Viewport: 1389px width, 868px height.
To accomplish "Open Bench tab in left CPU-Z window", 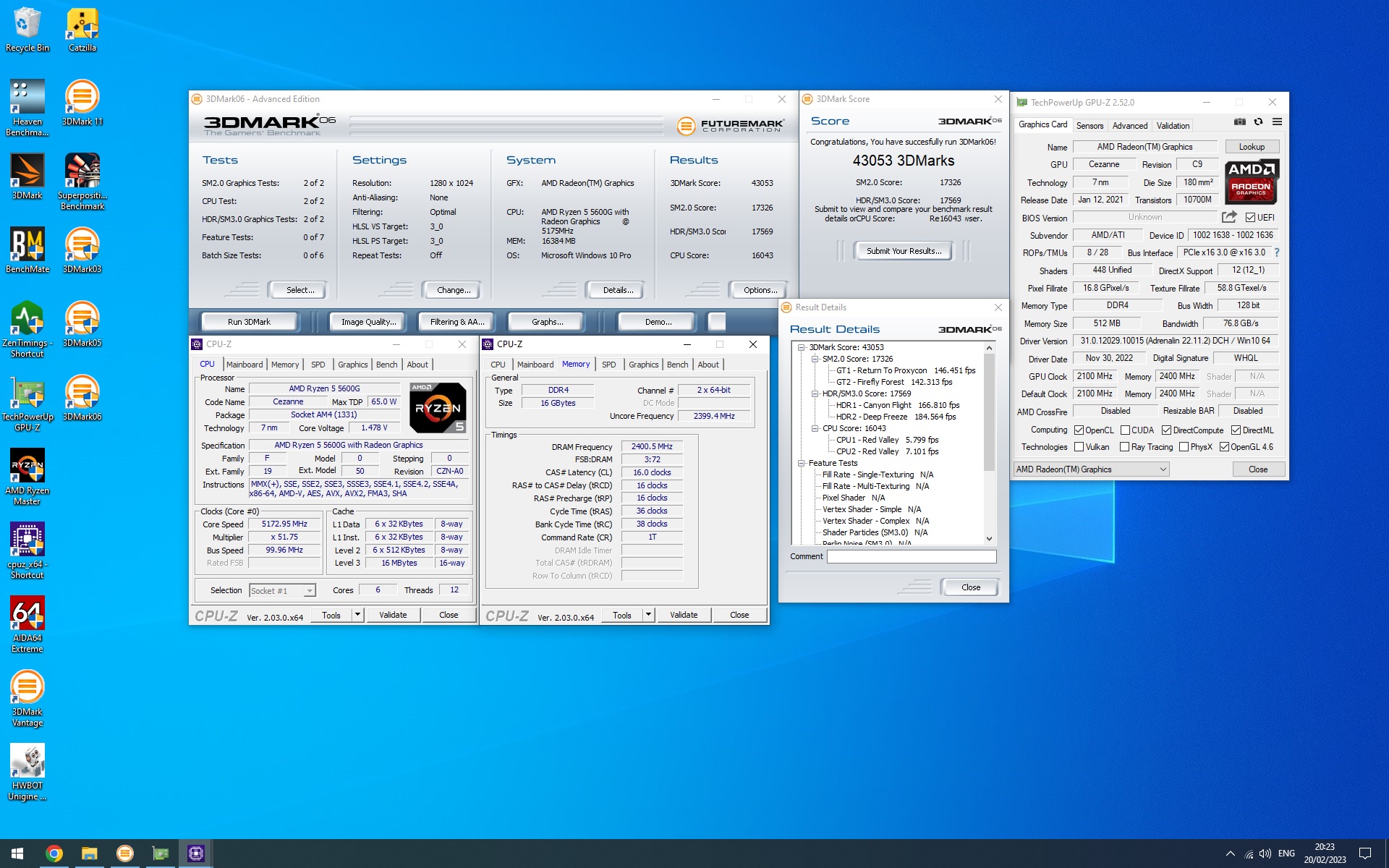I will tap(387, 365).
